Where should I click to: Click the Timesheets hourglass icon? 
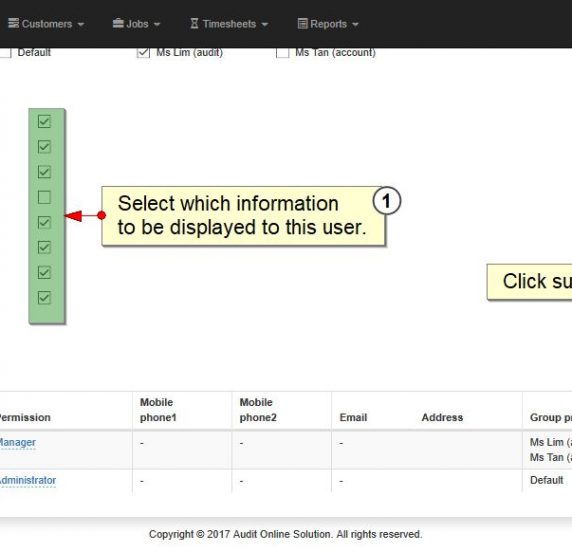[x=194, y=24]
